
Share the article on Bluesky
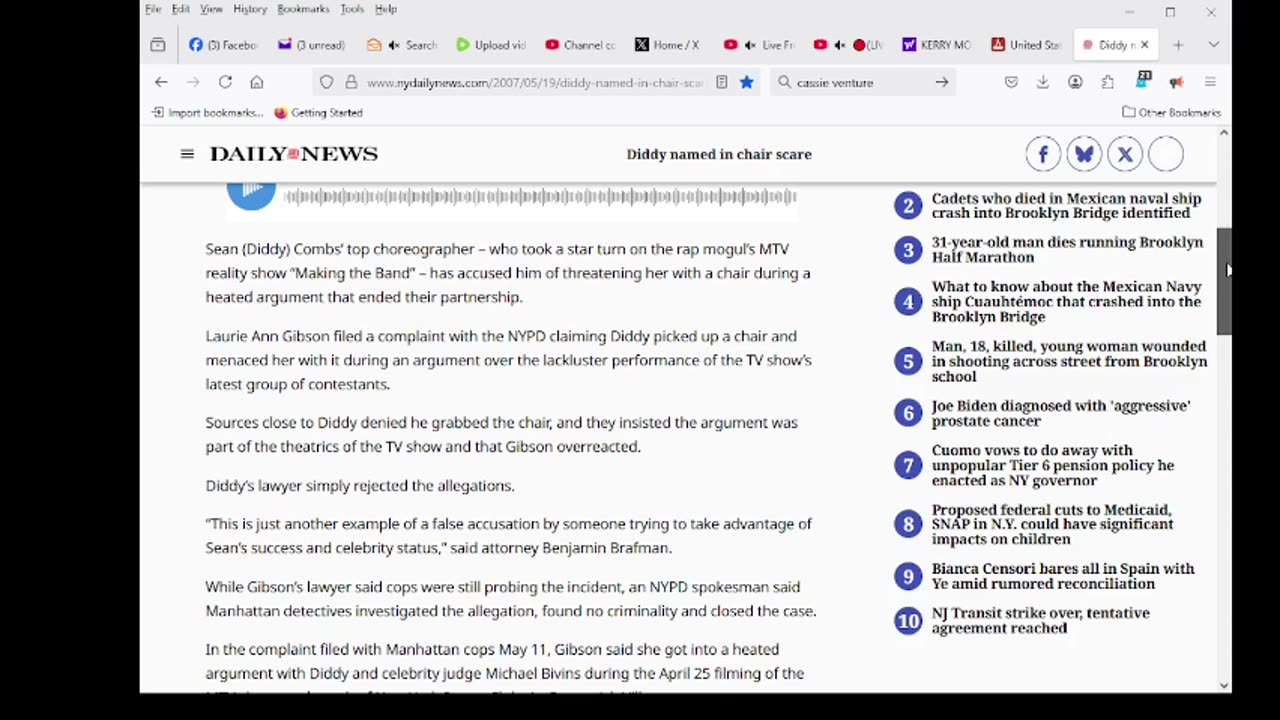click(x=1084, y=154)
